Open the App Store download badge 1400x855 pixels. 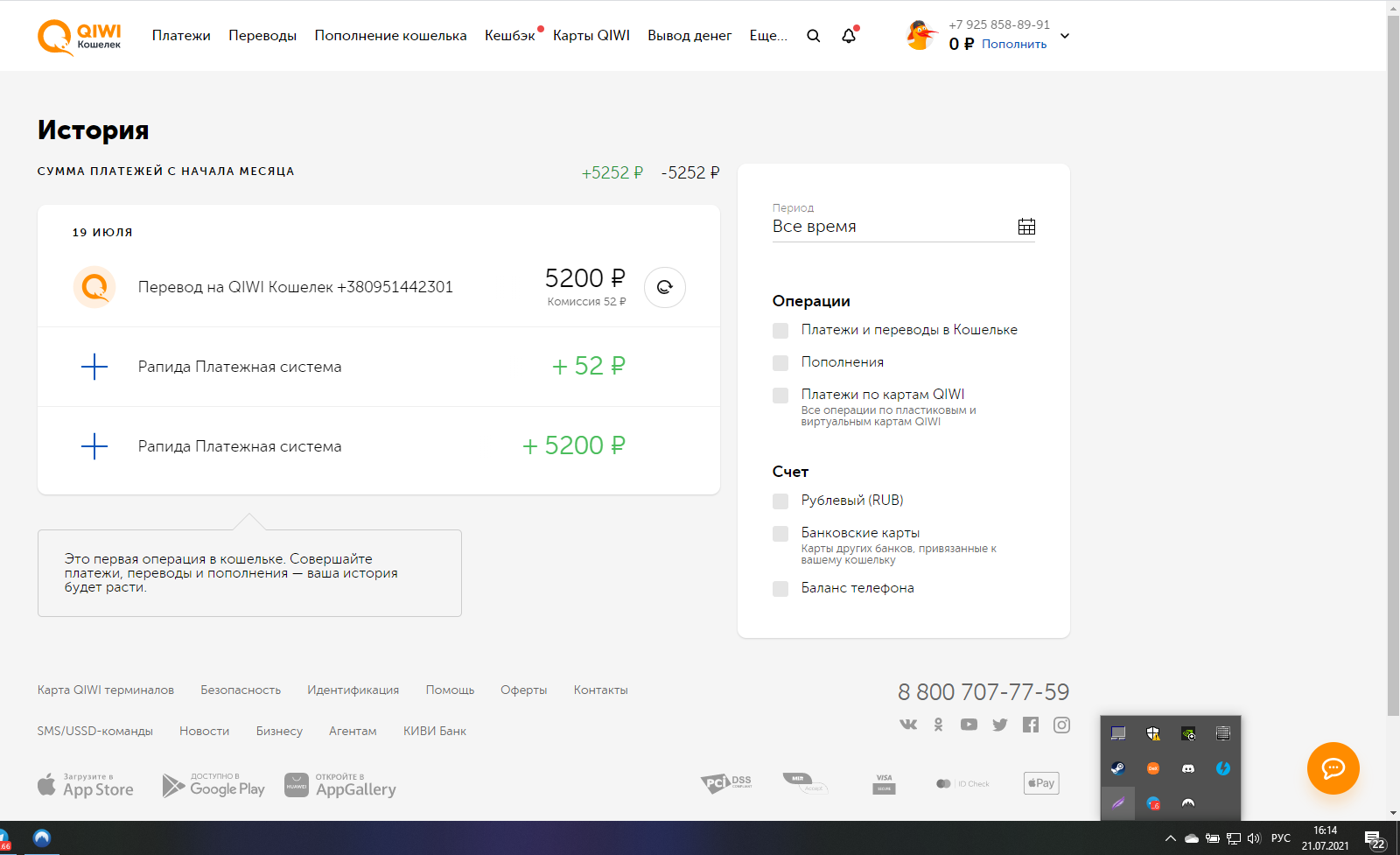[86, 785]
